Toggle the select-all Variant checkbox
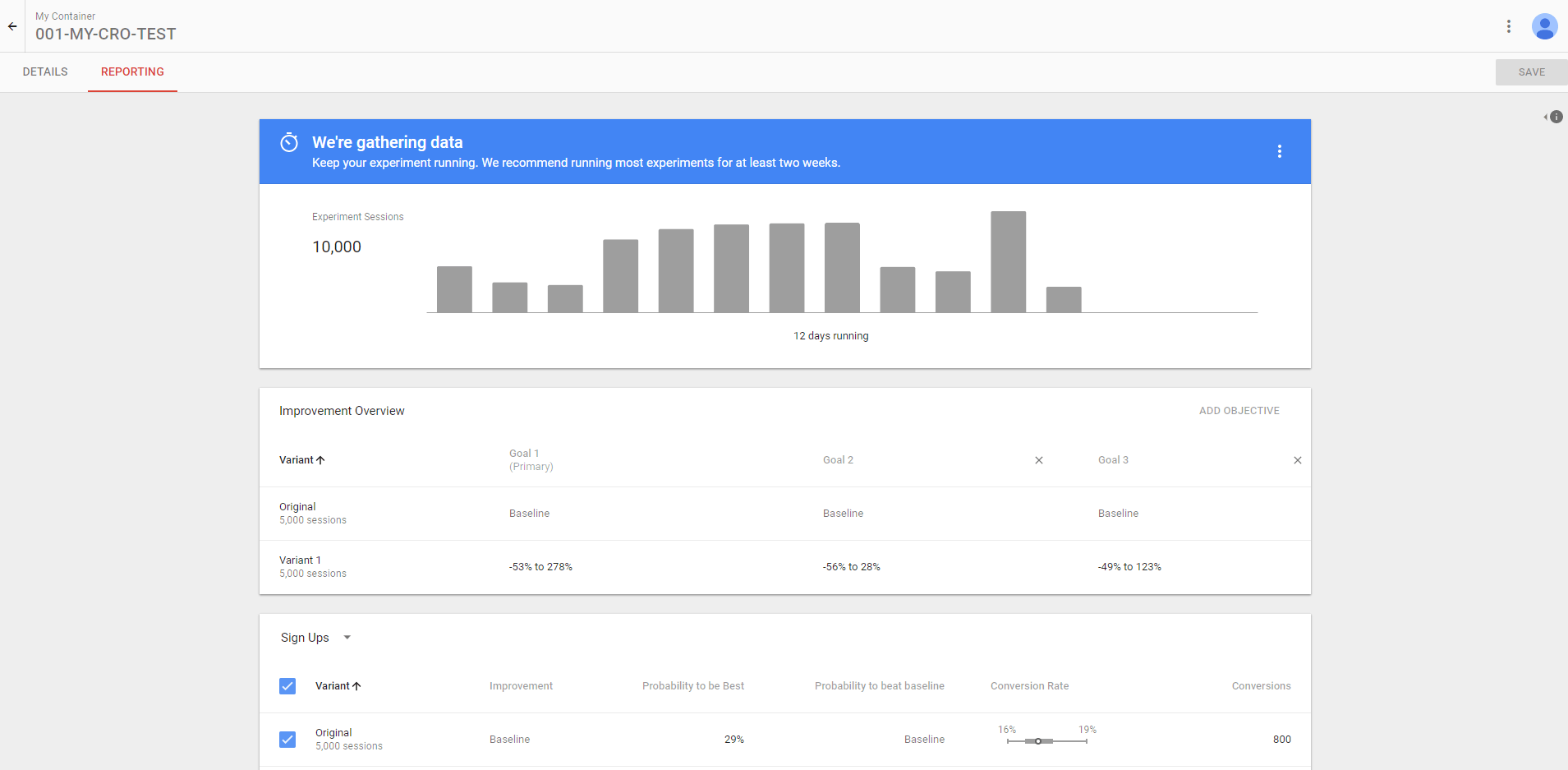The image size is (1568, 770). 287,685
